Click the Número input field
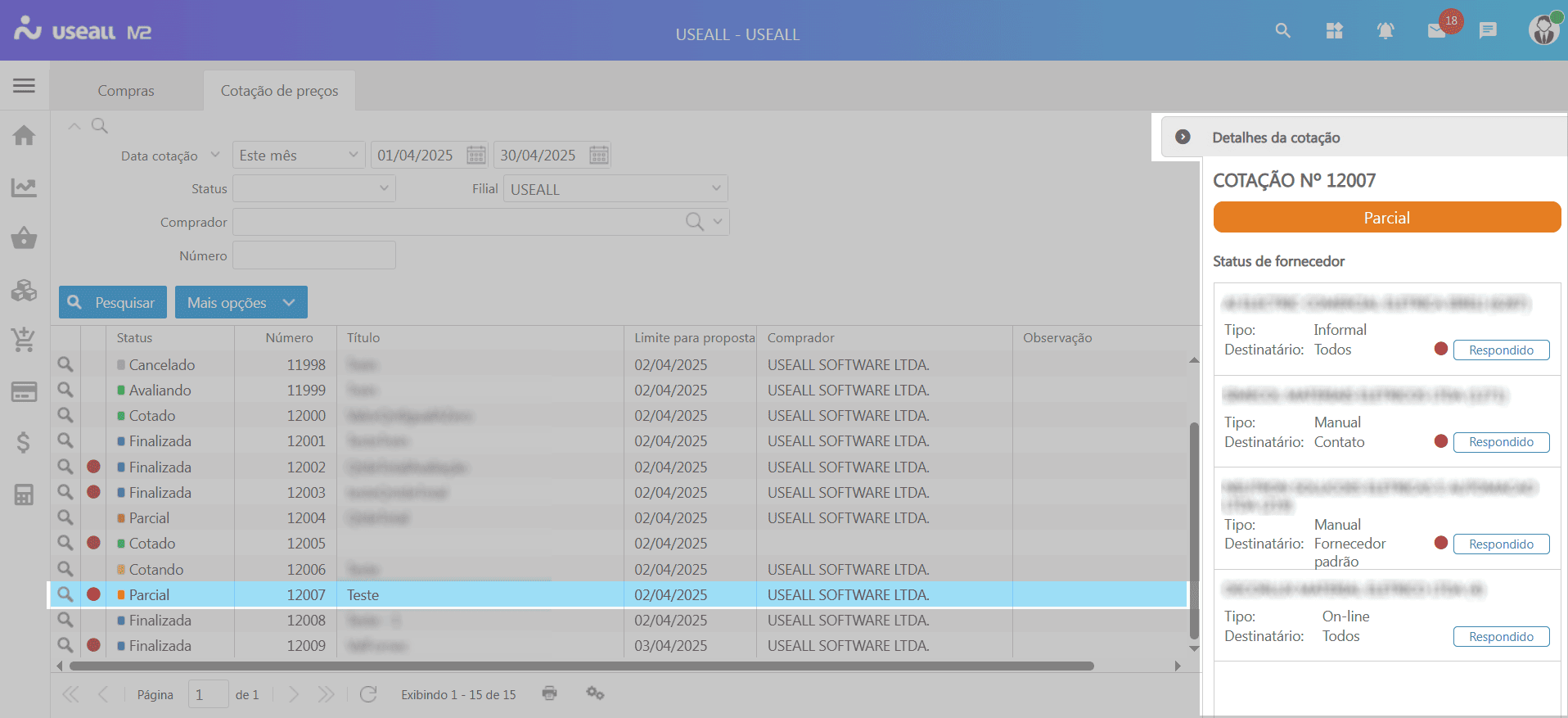Screen dimensions: 1568x718 click(x=314, y=255)
